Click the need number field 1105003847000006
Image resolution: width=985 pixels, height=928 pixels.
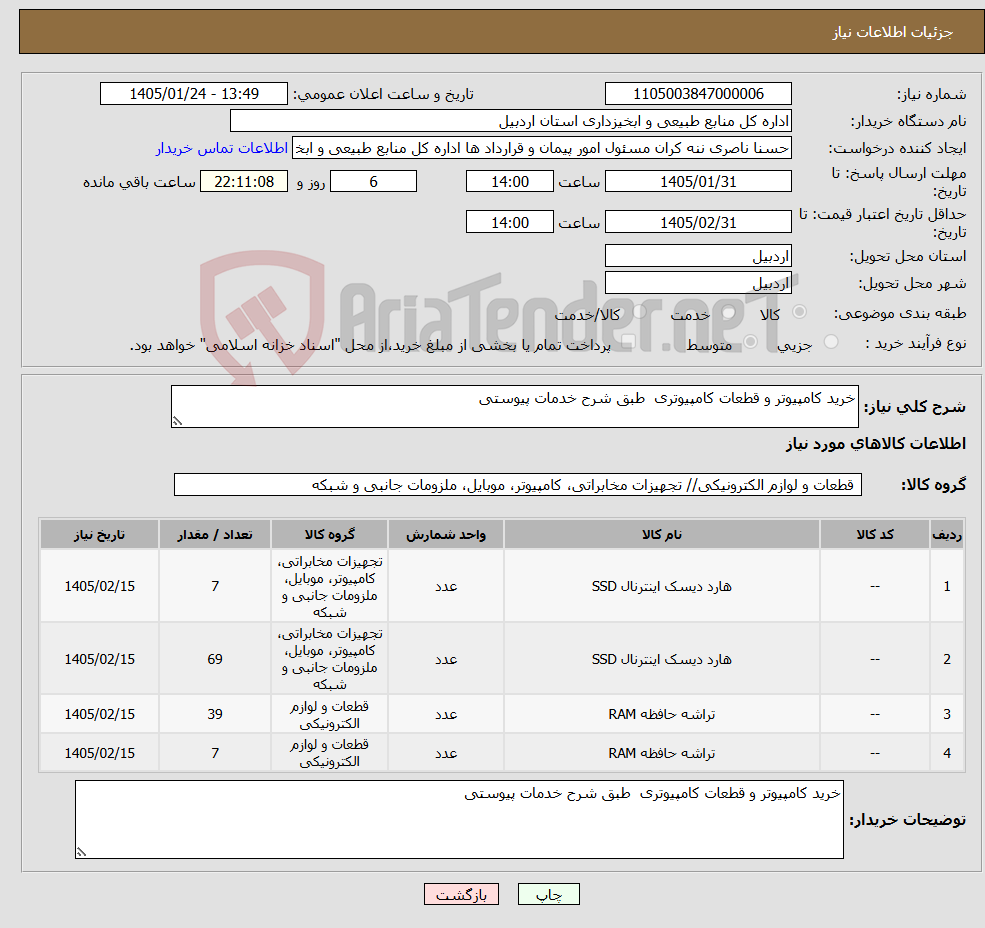coord(698,94)
